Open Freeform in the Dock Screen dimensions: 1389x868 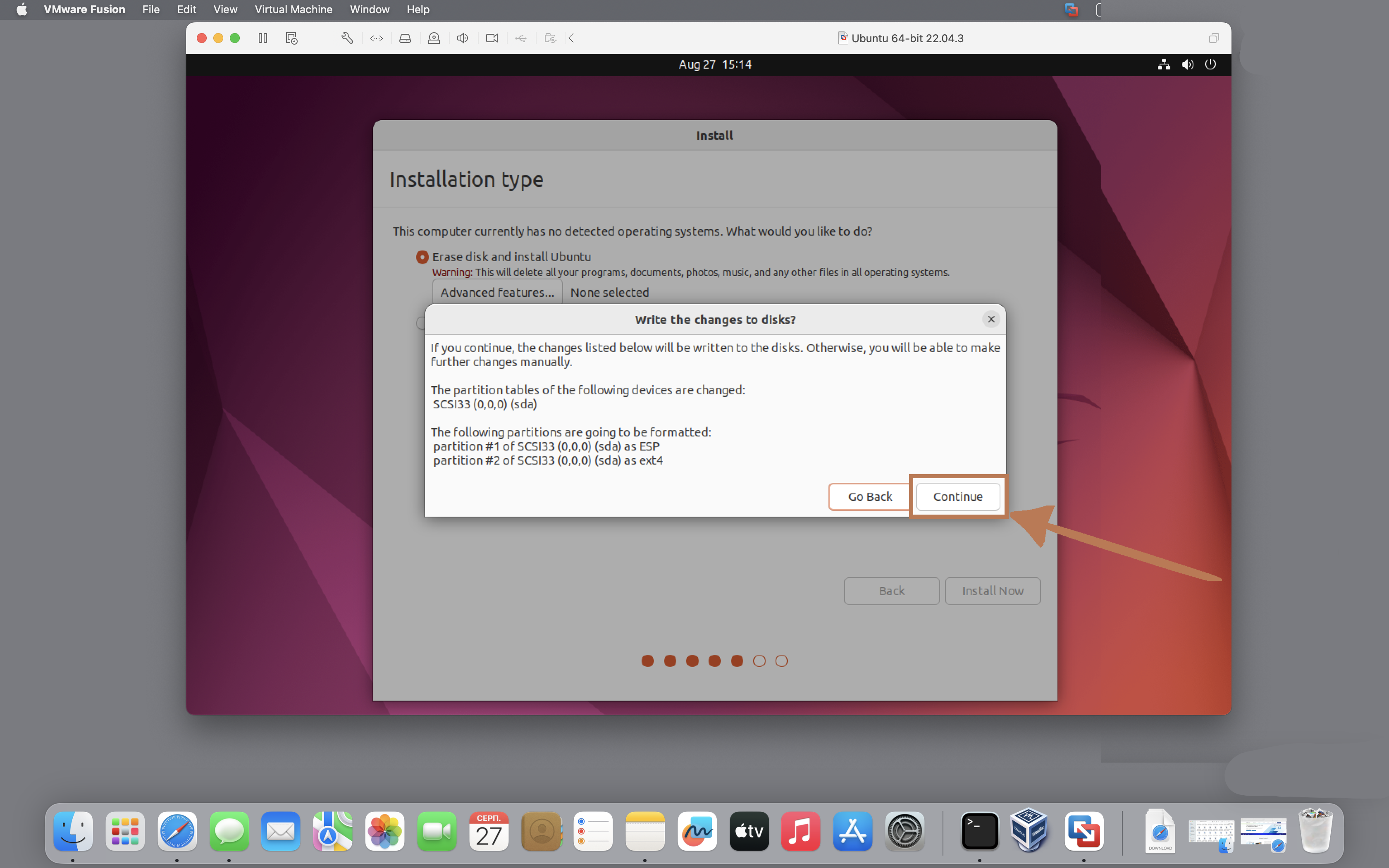pyautogui.click(x=697, y=831)
